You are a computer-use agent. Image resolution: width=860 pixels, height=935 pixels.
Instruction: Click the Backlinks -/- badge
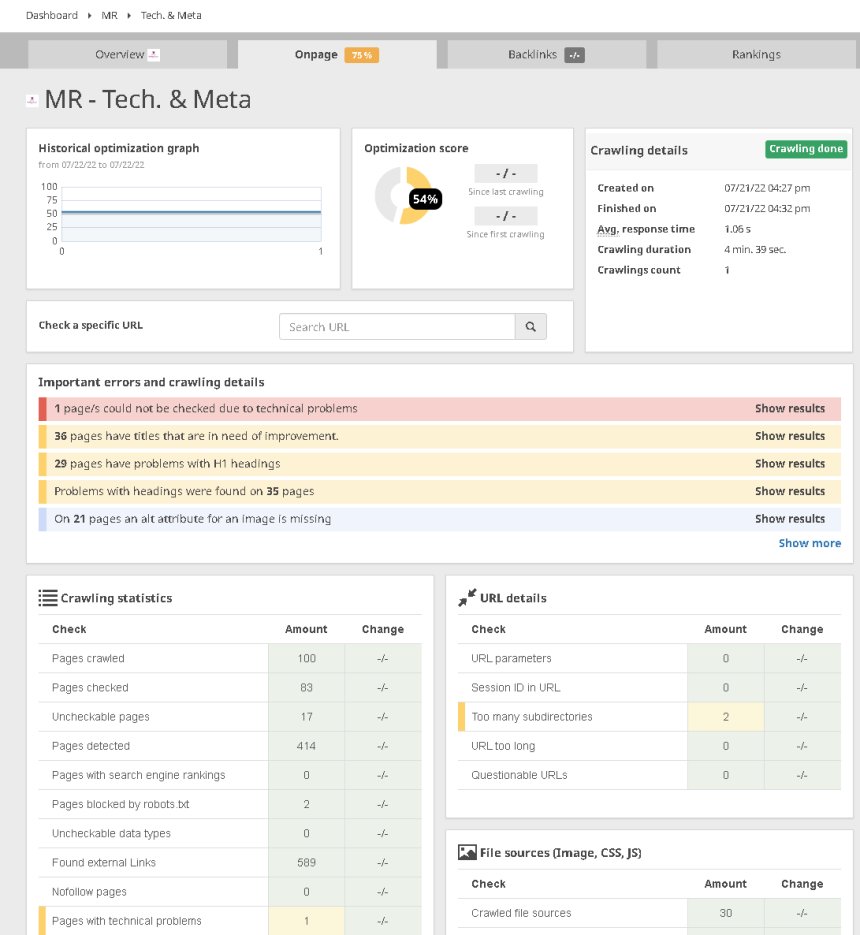(x=574, y=55)
